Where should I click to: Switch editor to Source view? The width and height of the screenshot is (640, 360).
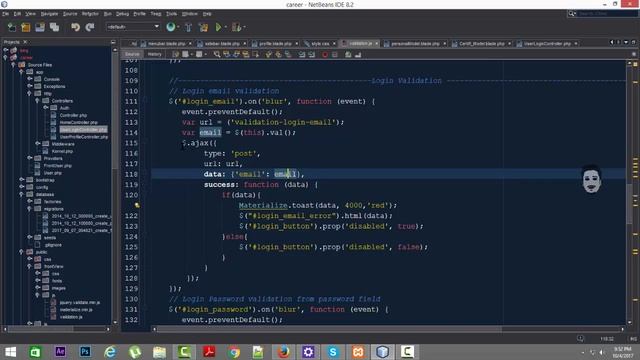pyautogui.click(x=132, y=54)
